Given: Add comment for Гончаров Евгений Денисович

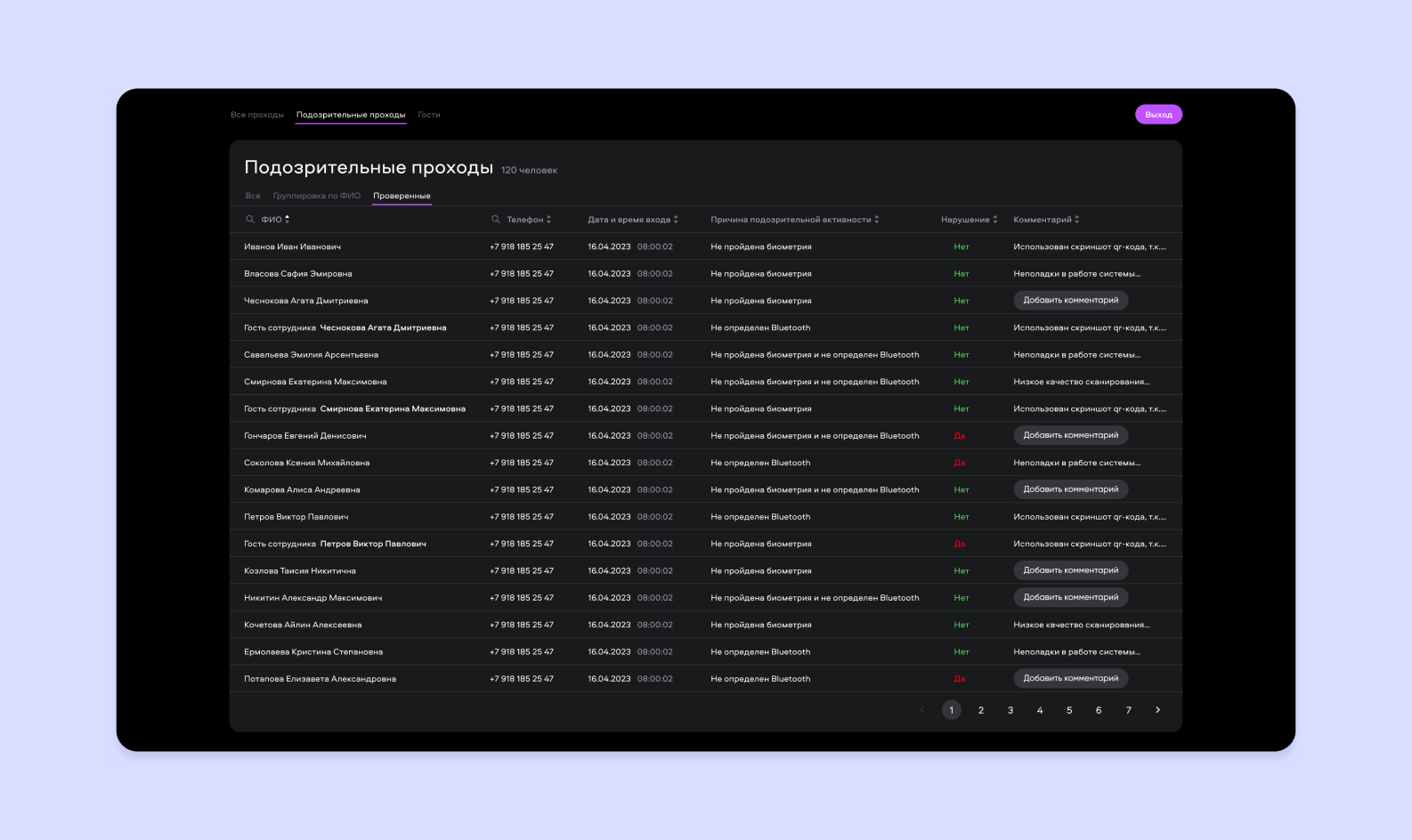Looking at the screenshot, I should point(1070,436).
